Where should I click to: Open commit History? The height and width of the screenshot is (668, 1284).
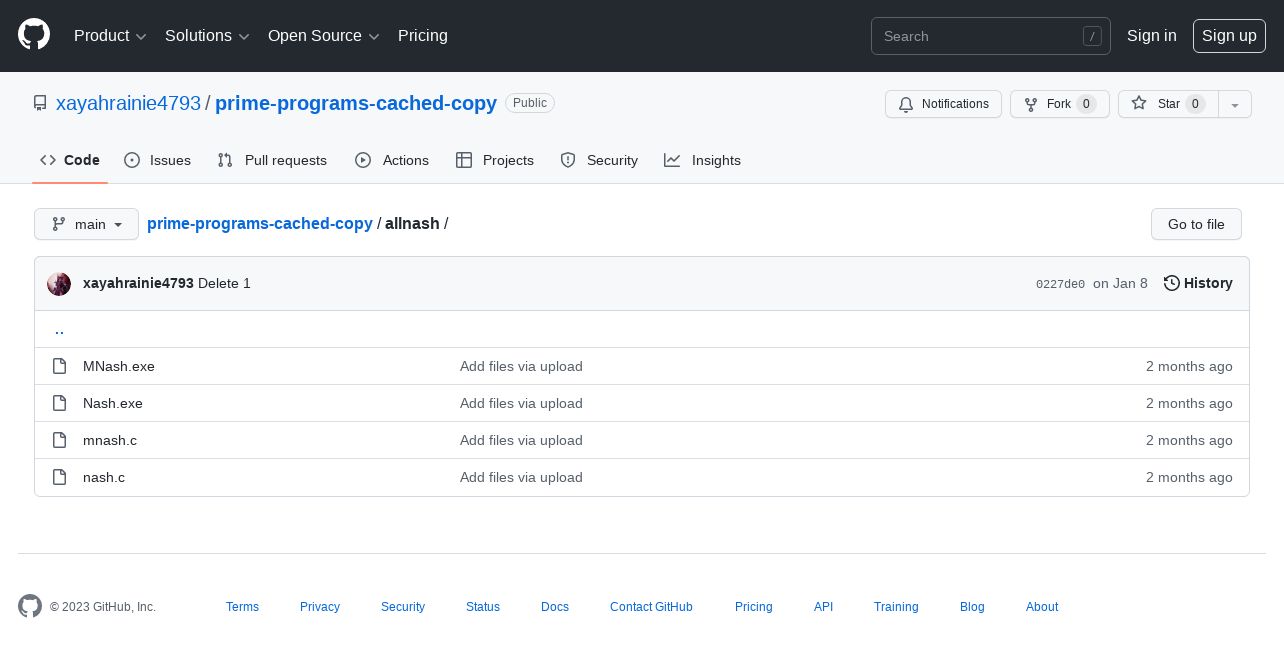click(1198, 283)
